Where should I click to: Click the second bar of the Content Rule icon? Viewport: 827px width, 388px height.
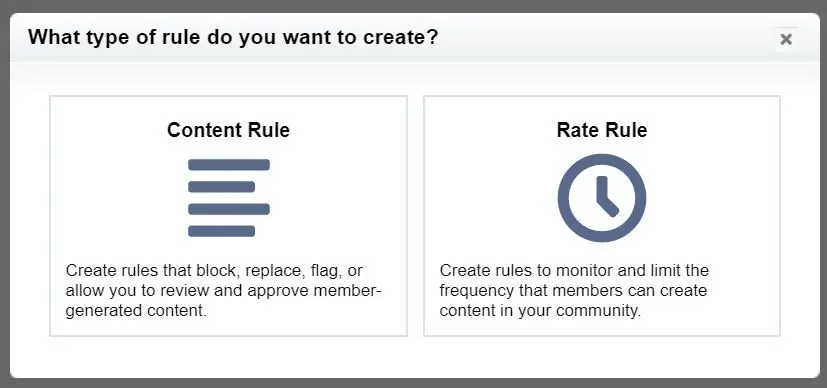coord(222,187)
